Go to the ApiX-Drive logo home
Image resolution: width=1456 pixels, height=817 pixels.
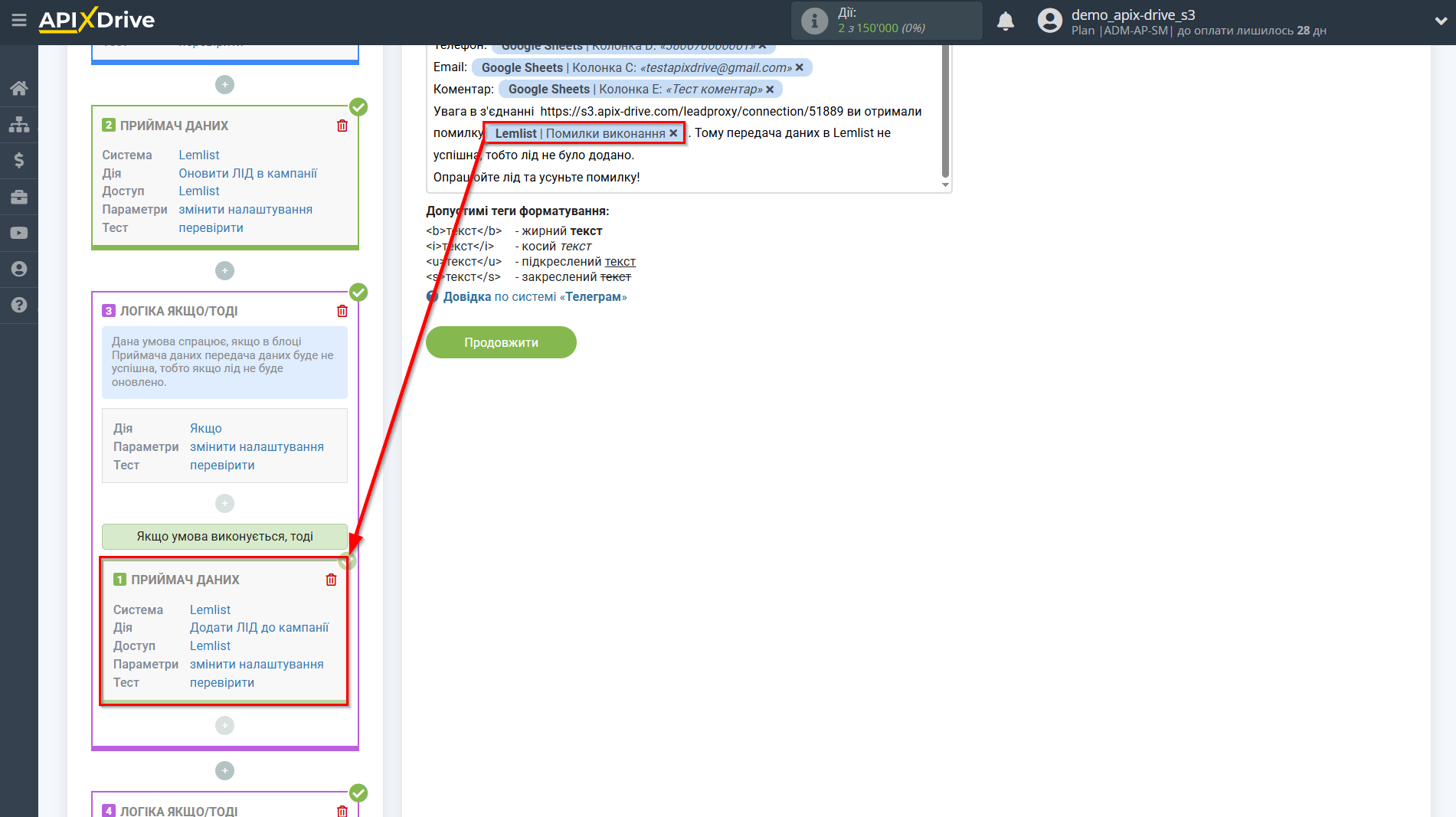click(x=97, y=21)
